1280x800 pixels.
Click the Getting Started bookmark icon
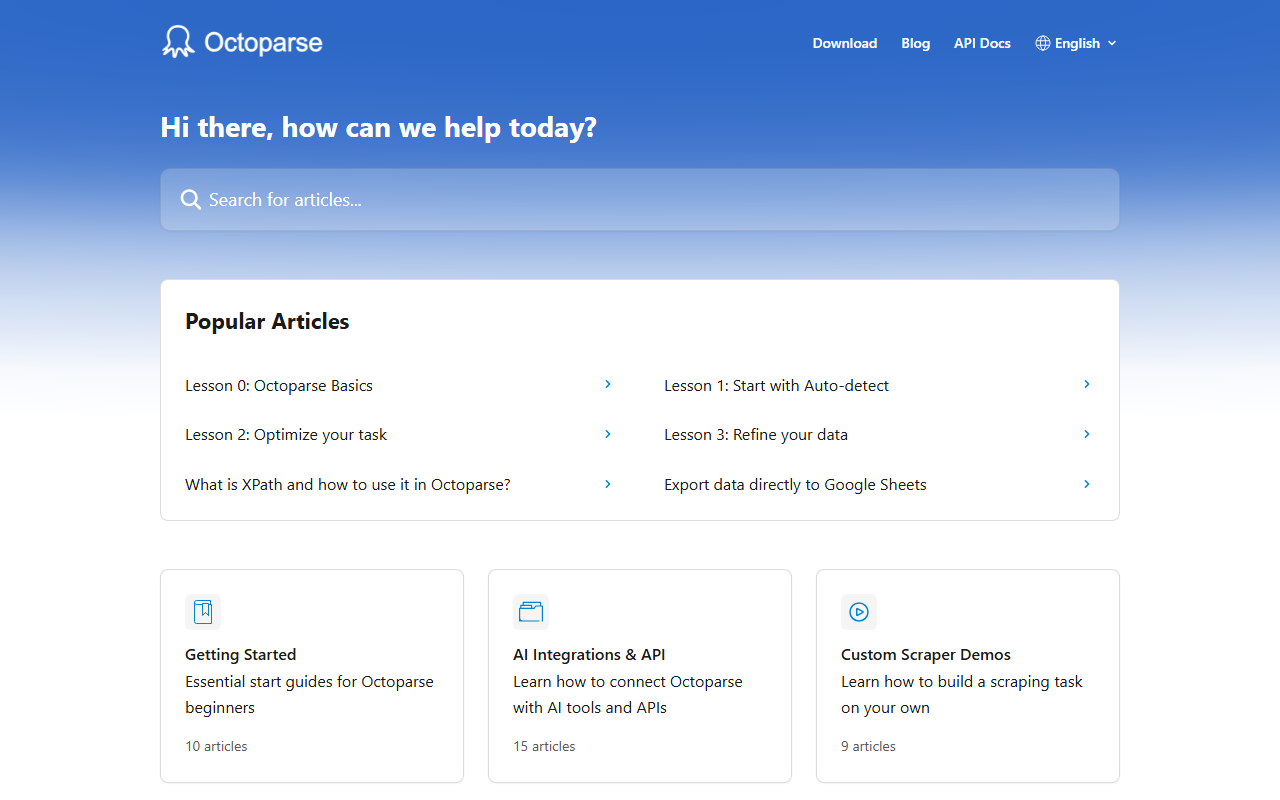click(203, 612)
